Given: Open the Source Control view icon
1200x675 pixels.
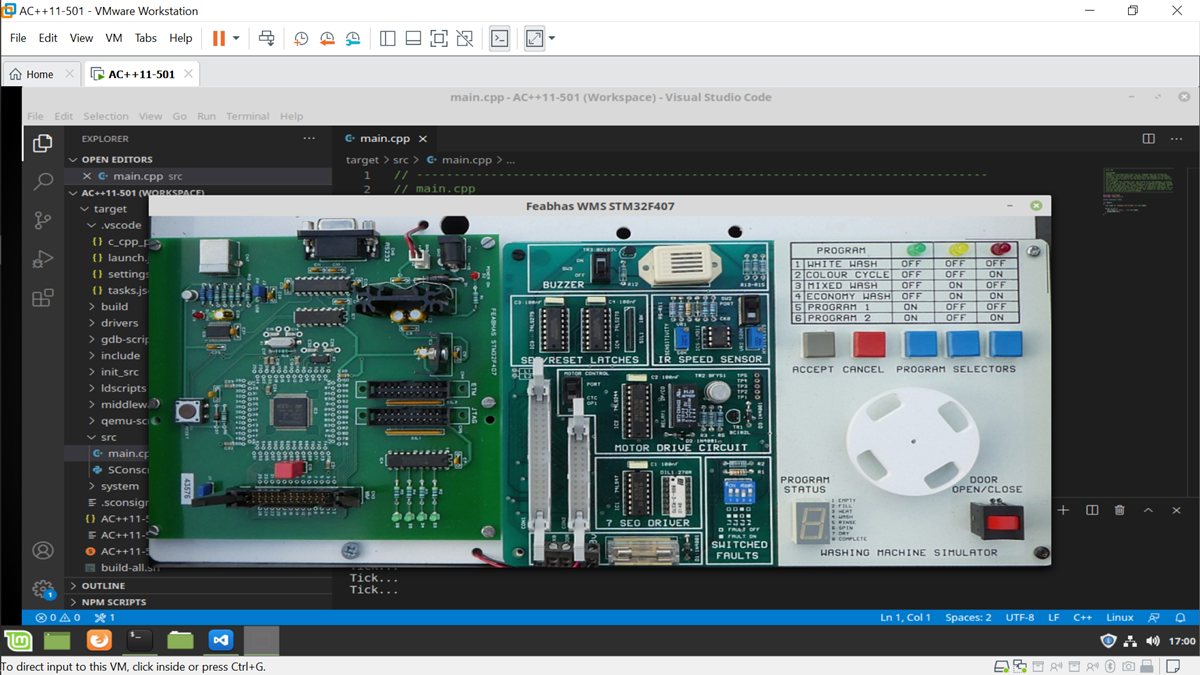Looking at the screenshot, I should coord(41,220).
